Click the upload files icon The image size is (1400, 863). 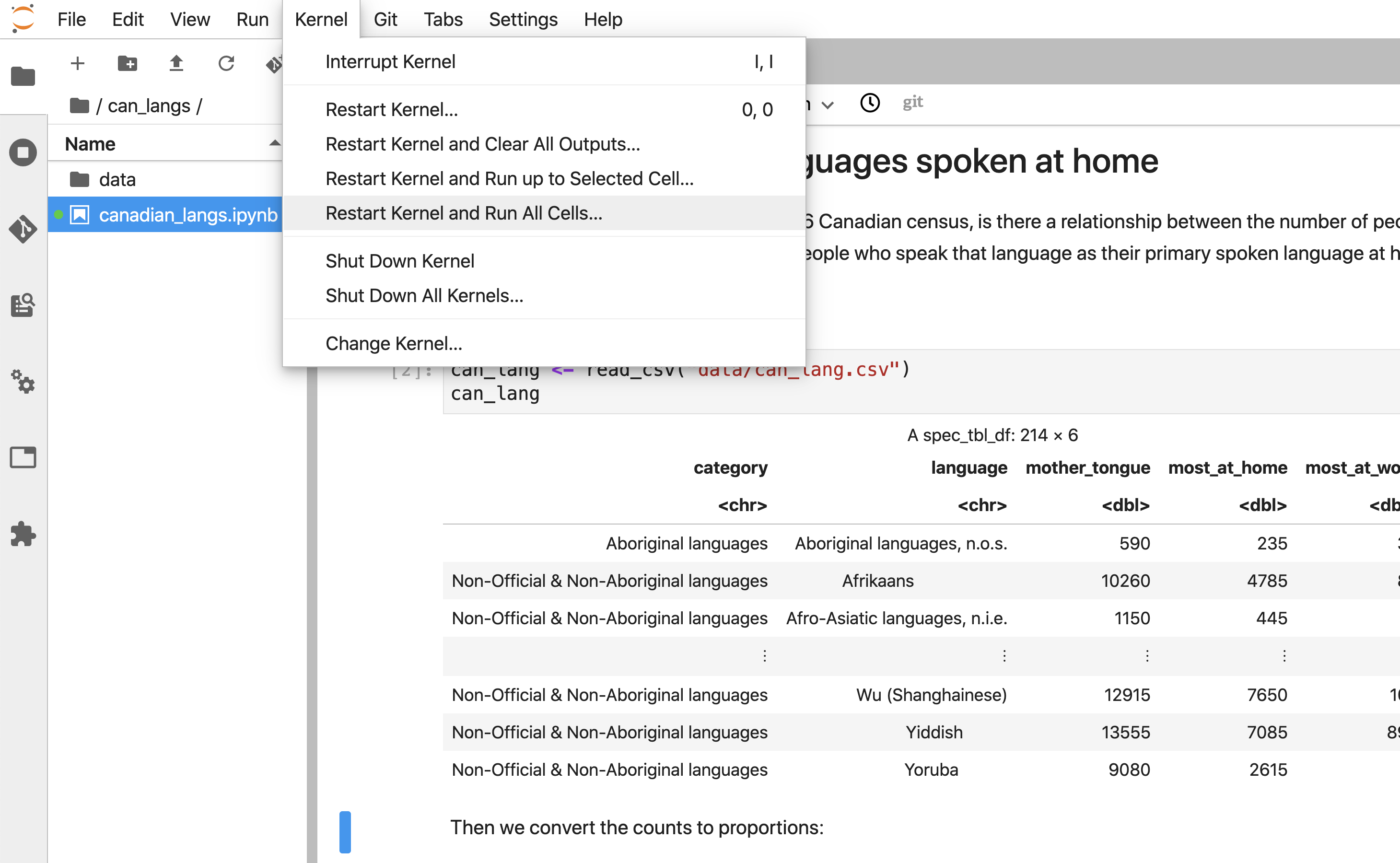[176, 63]
